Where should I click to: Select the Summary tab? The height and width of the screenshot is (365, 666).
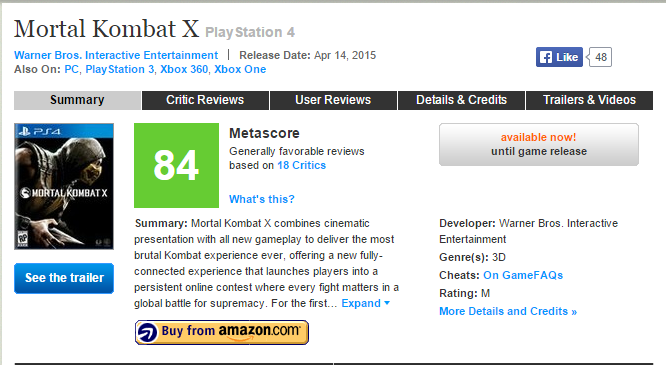tap(77, 100)
